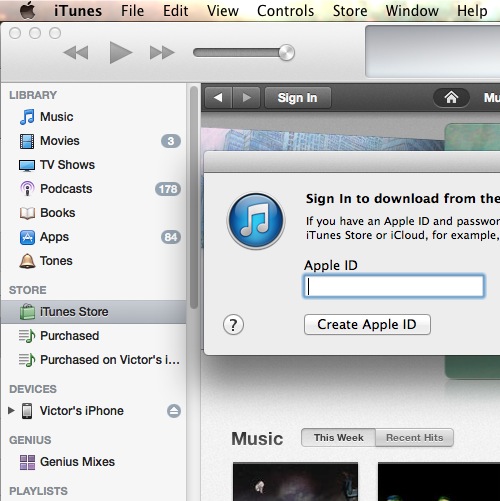Open the Edit menu
The width and height of the screenshot is (500, 501).
[175, 11]
